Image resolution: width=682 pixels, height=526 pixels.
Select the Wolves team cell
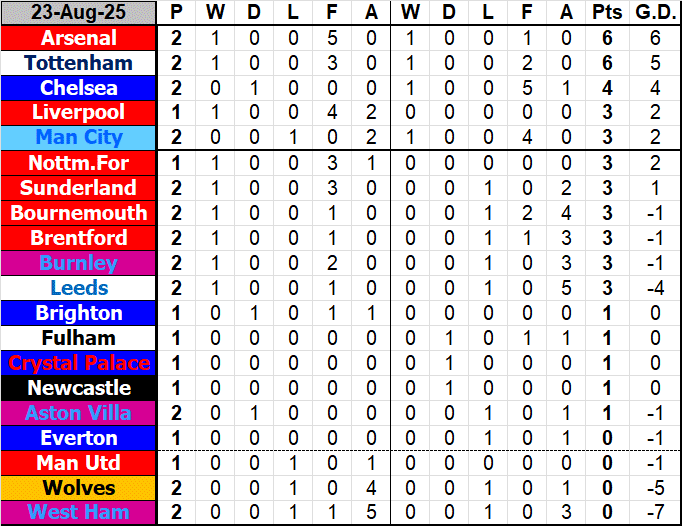(79, 488)
